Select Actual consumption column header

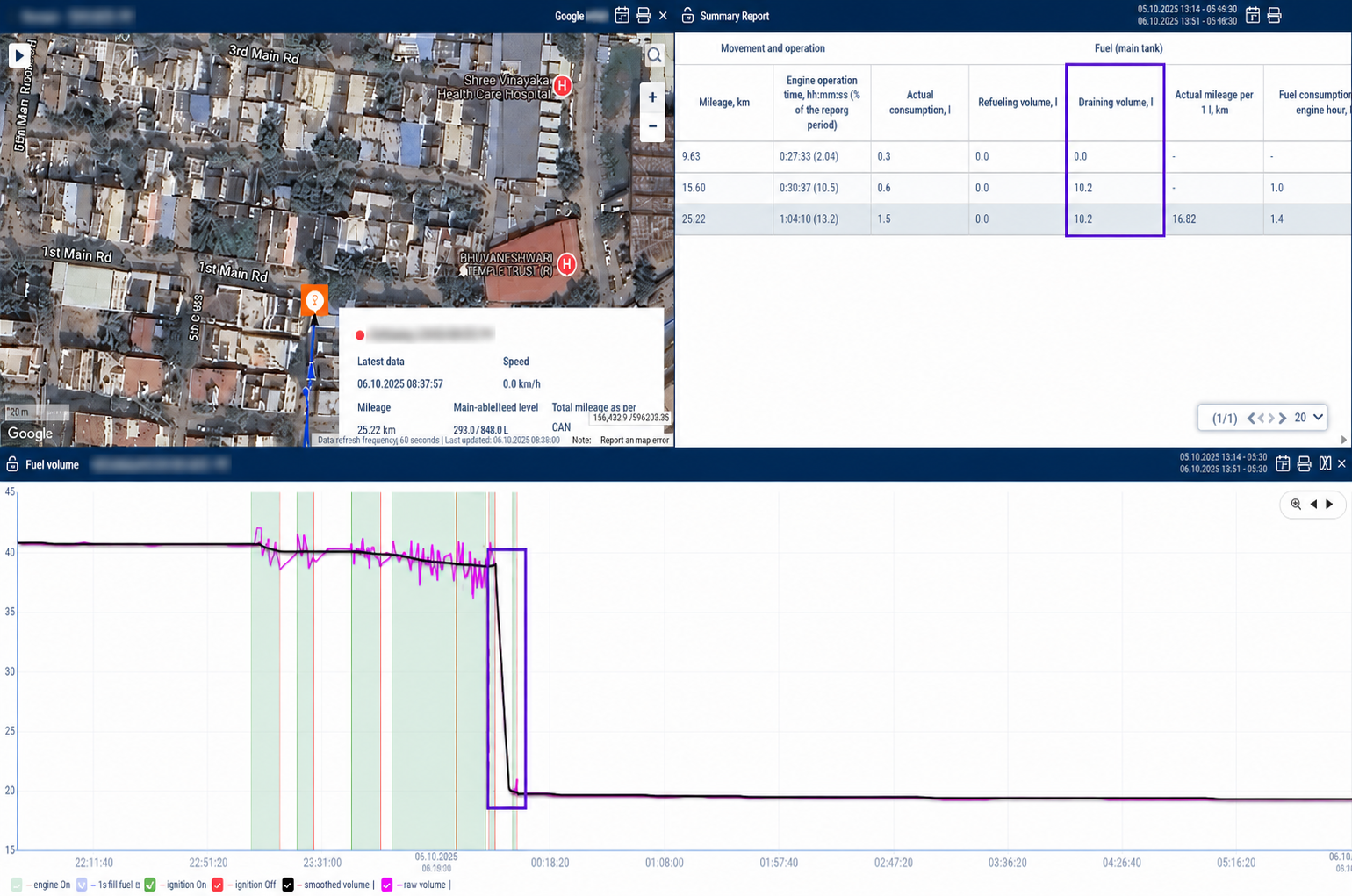(920, 103)
